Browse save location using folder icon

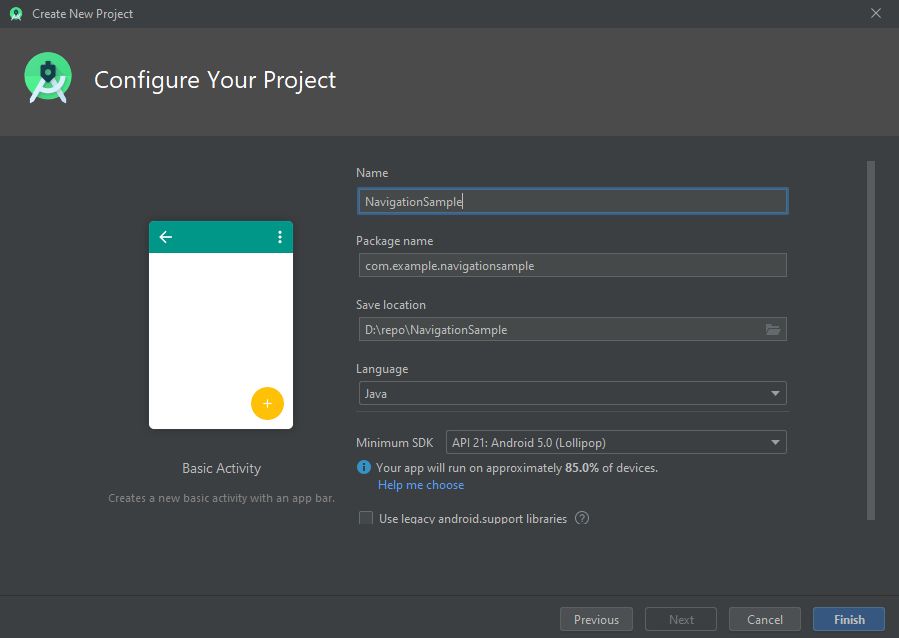tap(773, 328)
